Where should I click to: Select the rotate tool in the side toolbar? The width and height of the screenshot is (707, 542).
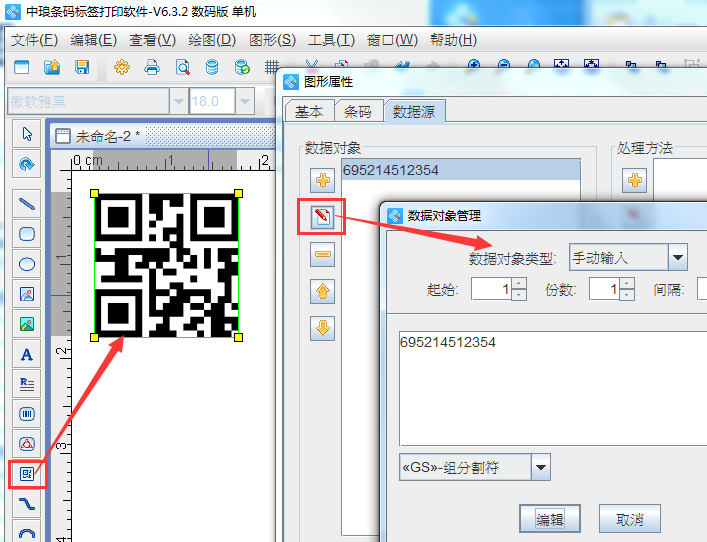point(27,164)
